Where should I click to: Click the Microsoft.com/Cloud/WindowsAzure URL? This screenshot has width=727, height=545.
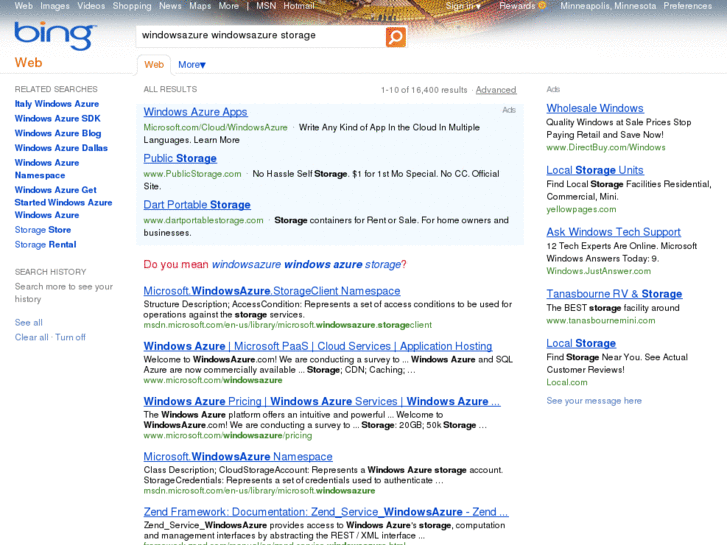click(215, 128)
